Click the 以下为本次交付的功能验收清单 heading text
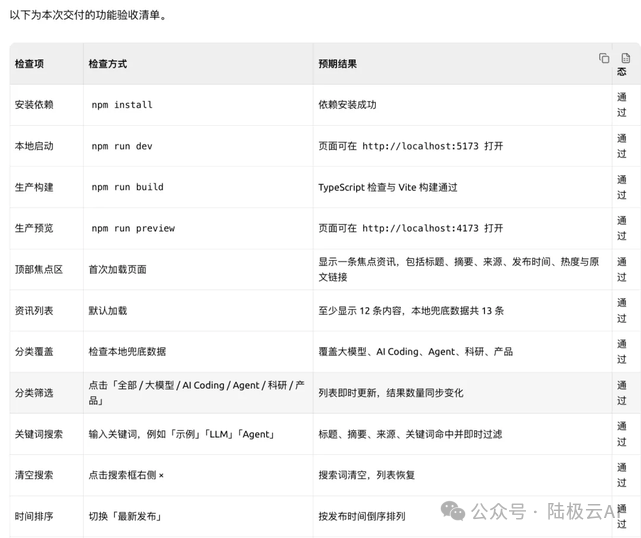641x538 pixels. tap(88, 15)
